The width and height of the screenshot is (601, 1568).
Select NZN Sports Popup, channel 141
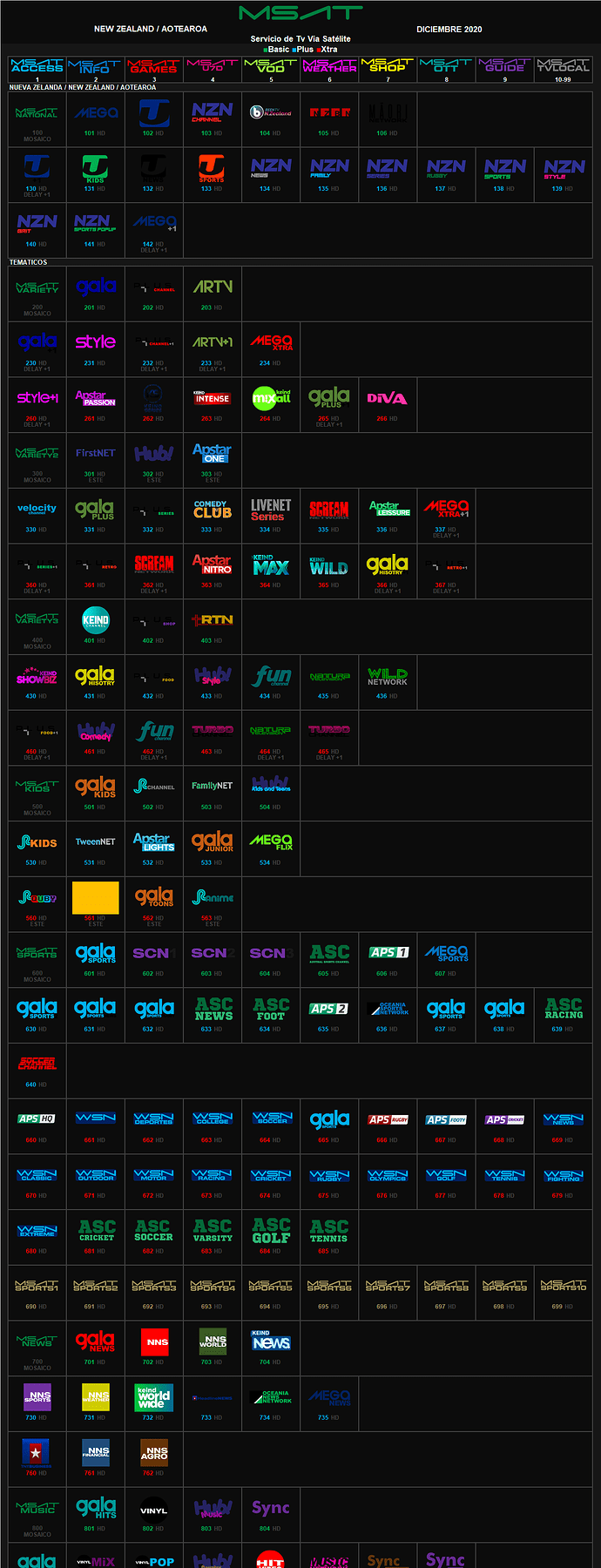96,223
